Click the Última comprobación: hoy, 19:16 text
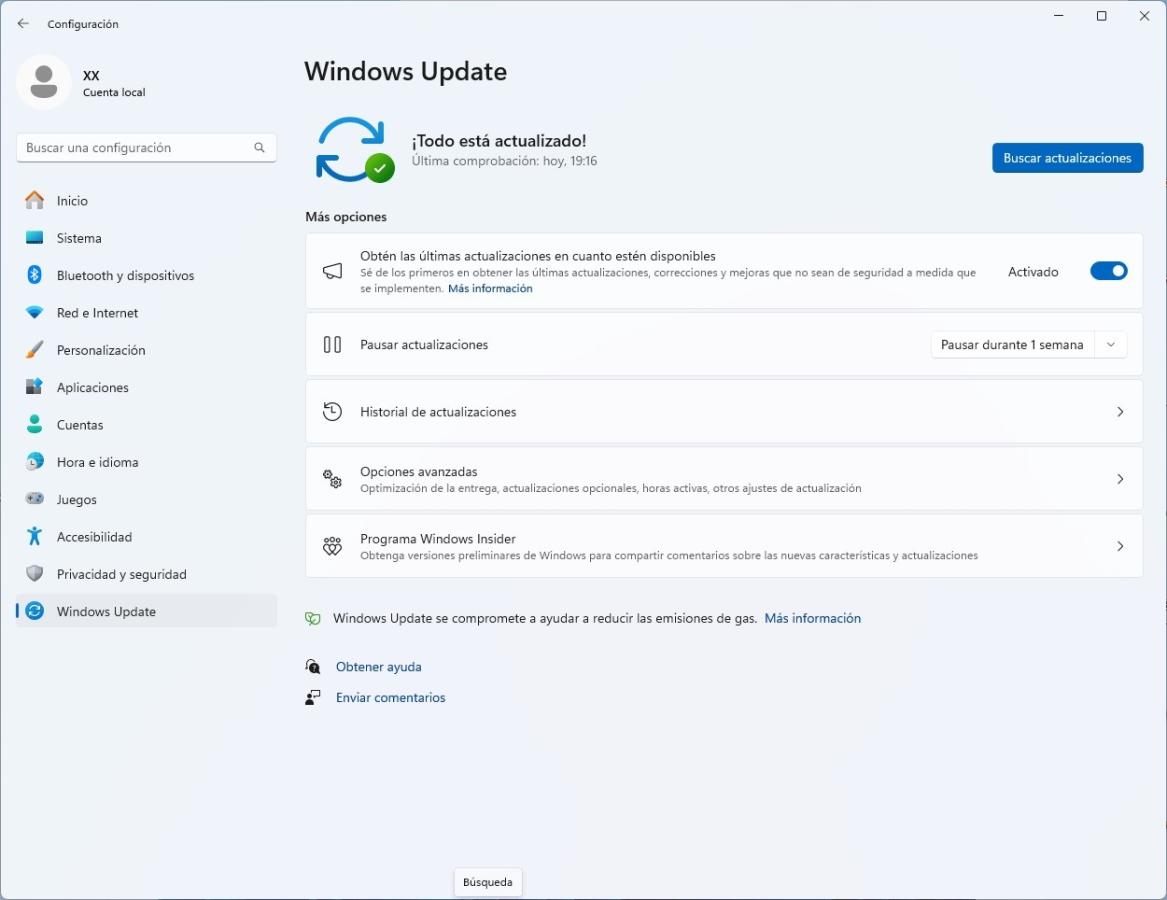This screenshot has width=1167, height=900. tap(504, 161)
